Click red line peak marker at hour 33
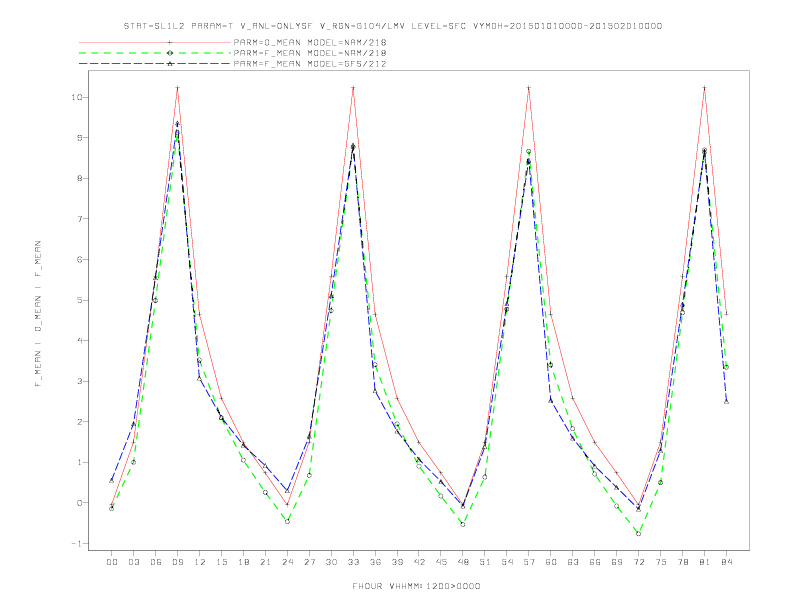This screenshot has height=612, width=792. click(353, 88)
